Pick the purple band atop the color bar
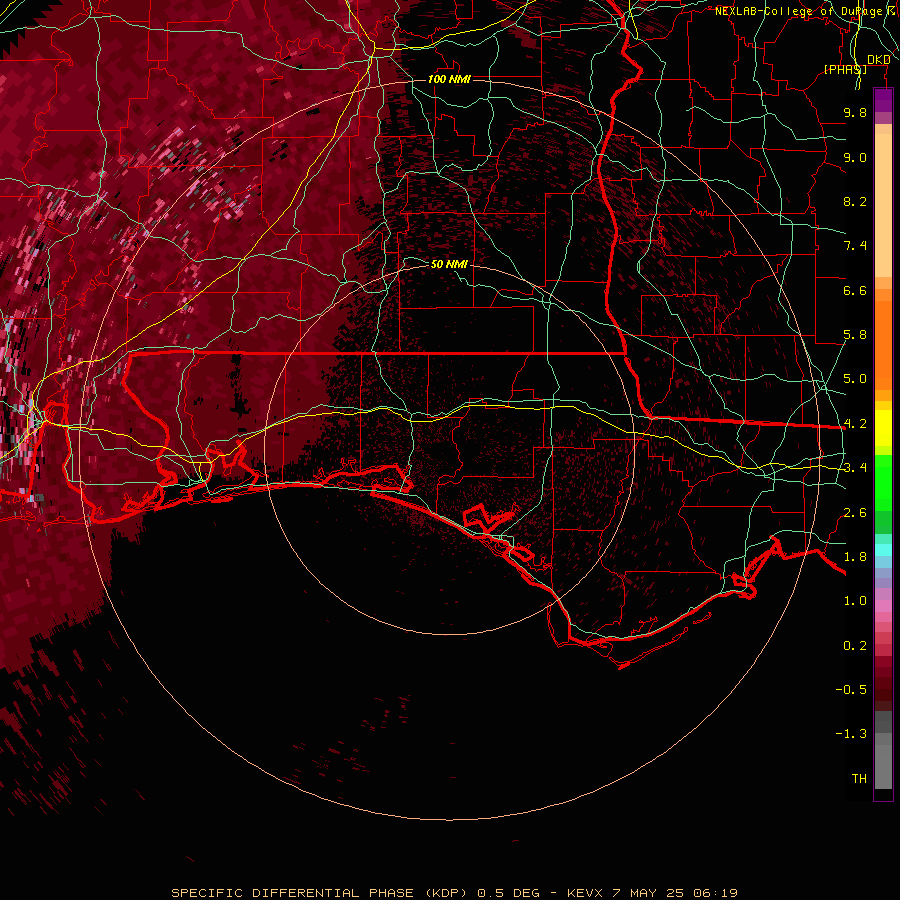This screenshot has height=900, width=900. coord(883,101)
